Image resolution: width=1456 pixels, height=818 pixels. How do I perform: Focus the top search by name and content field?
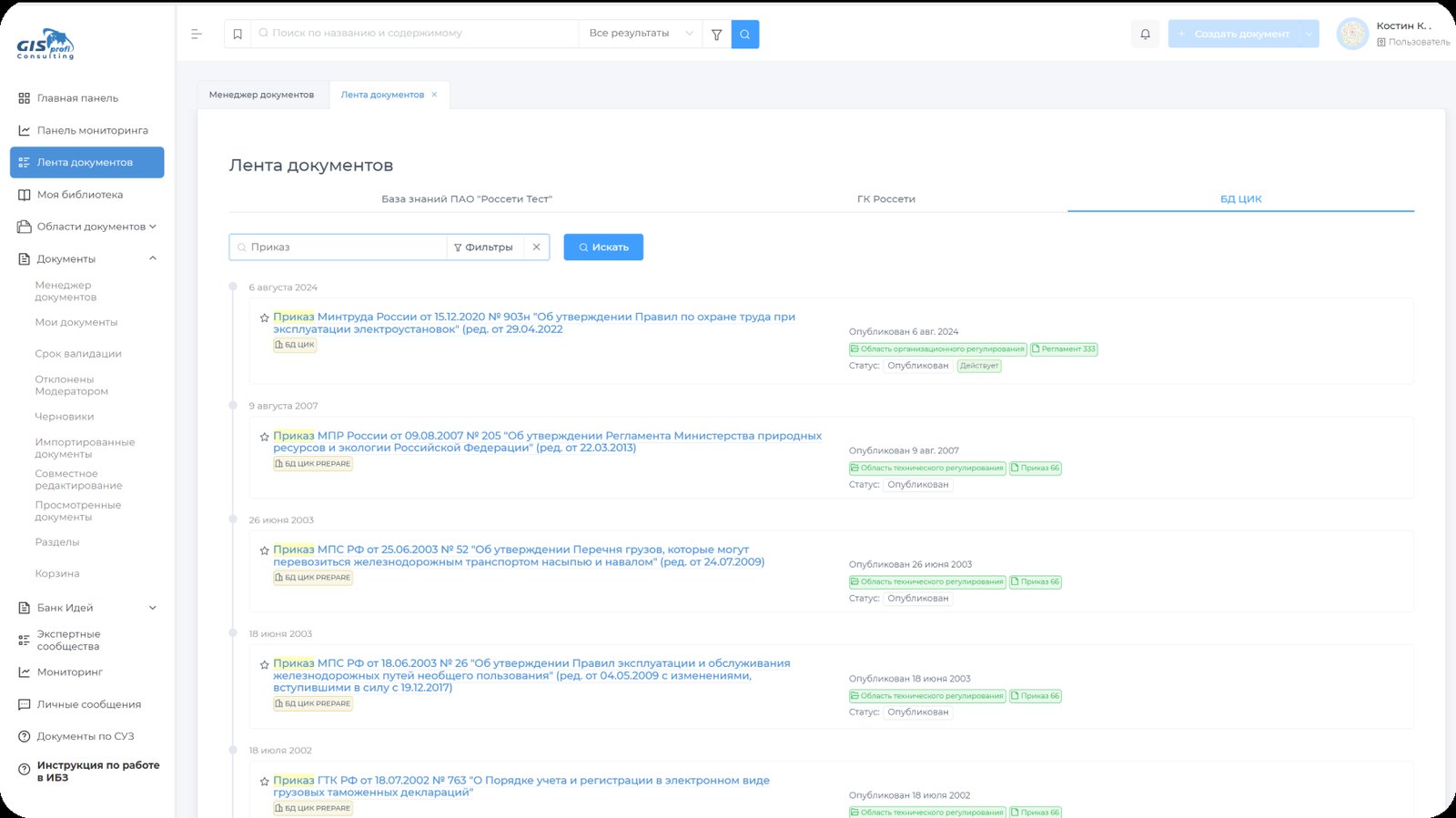pyautogui.click(x=415, y=34)
